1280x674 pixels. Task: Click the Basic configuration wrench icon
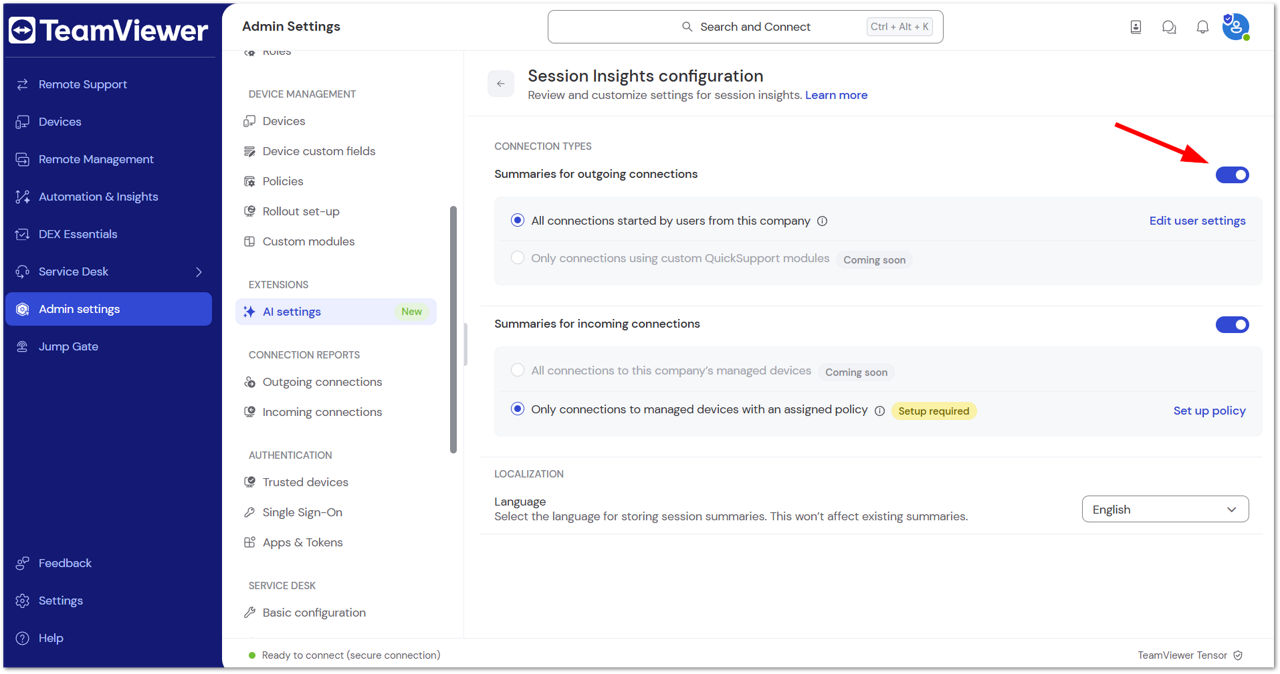[x=250, y=613]
